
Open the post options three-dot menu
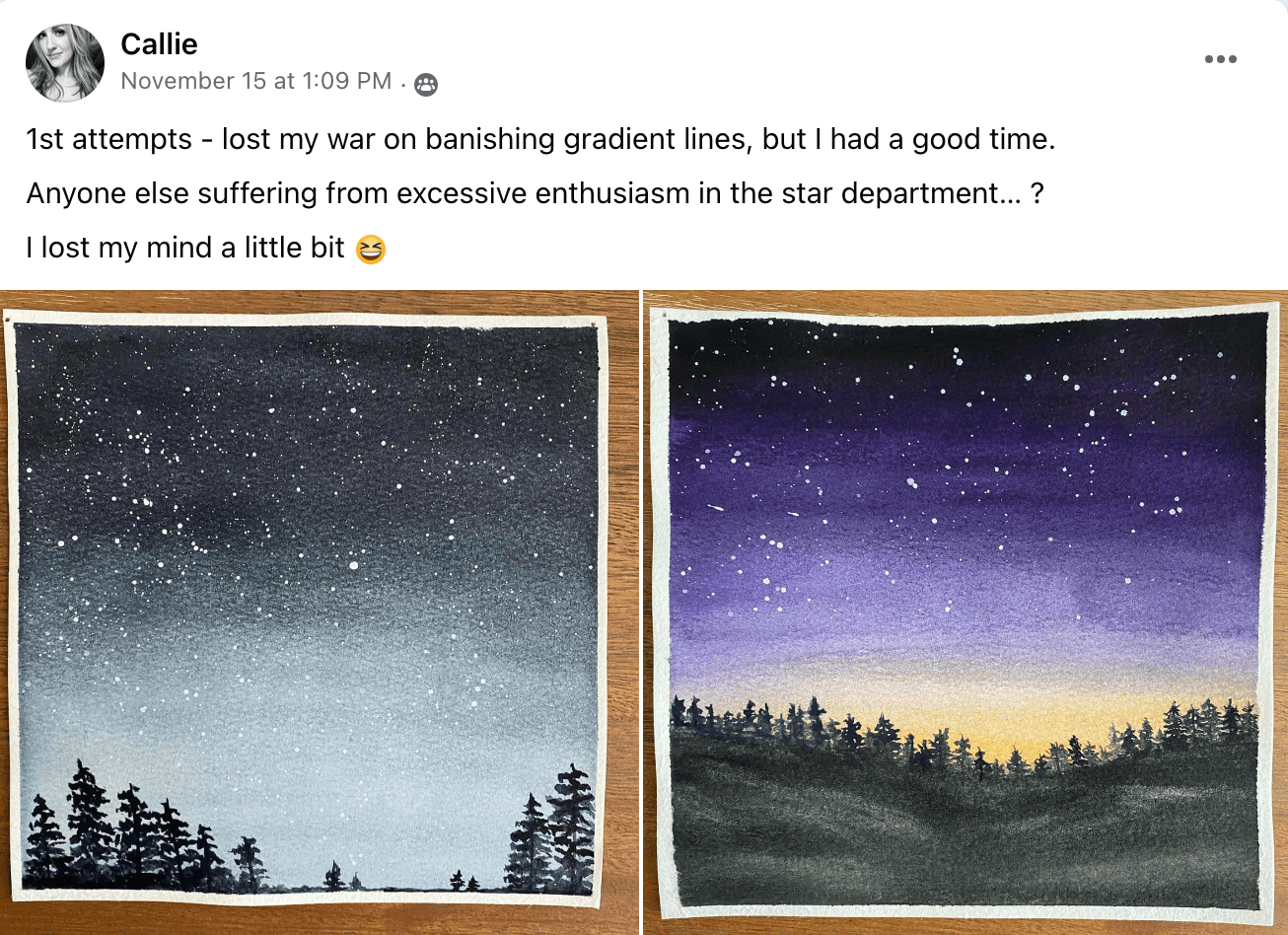pos(1220,59)
